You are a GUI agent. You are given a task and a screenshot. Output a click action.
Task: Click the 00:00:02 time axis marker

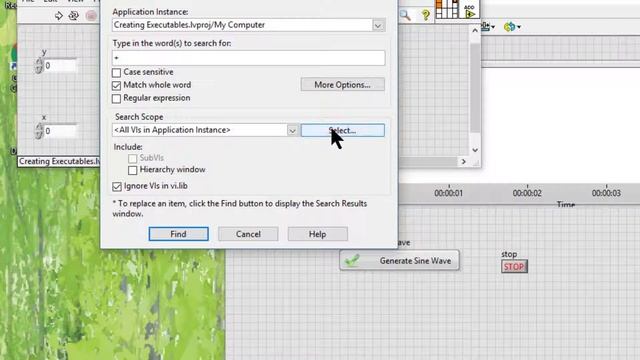point(527,193)
